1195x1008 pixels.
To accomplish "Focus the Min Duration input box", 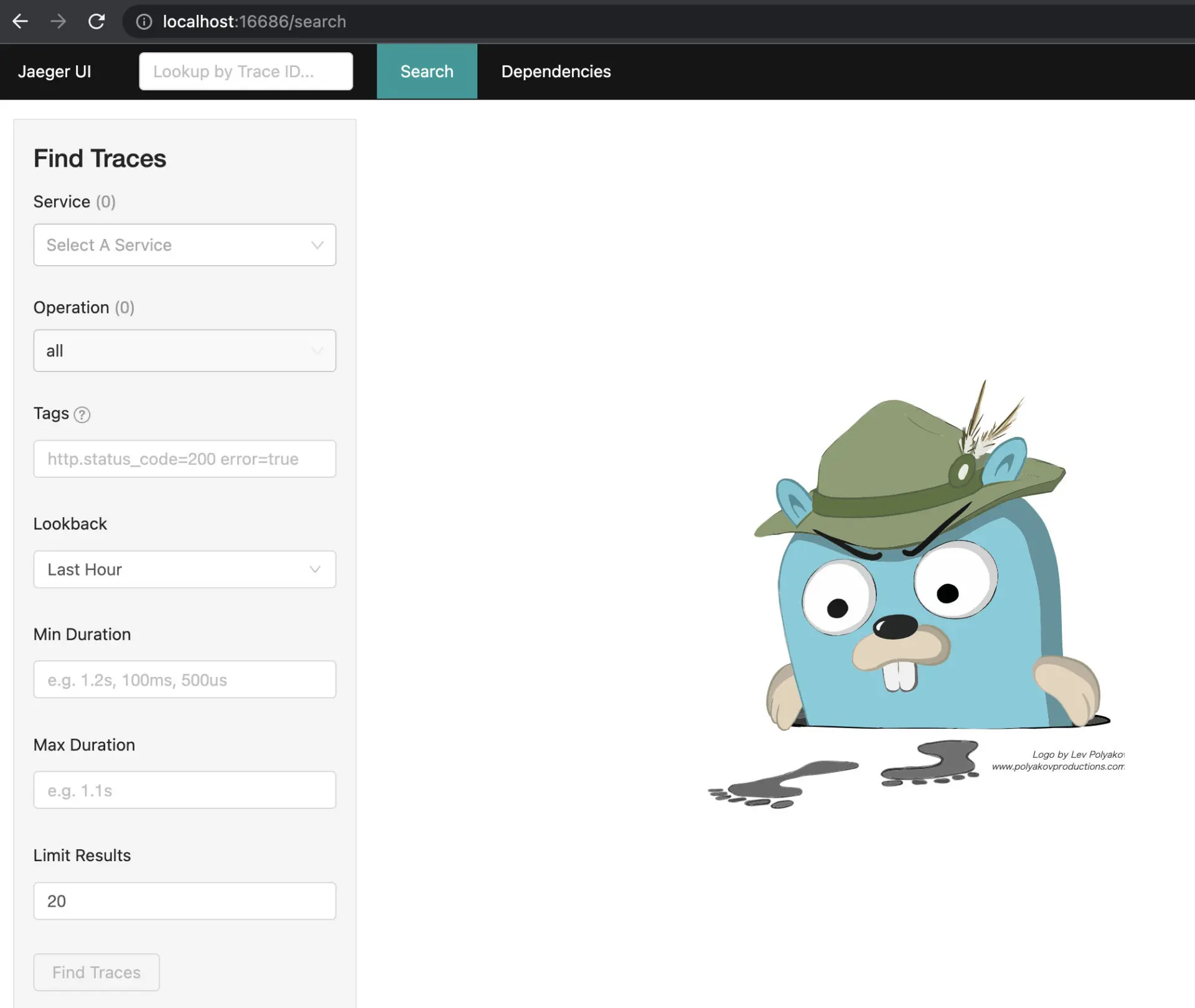I will click(x=185, y=679).
